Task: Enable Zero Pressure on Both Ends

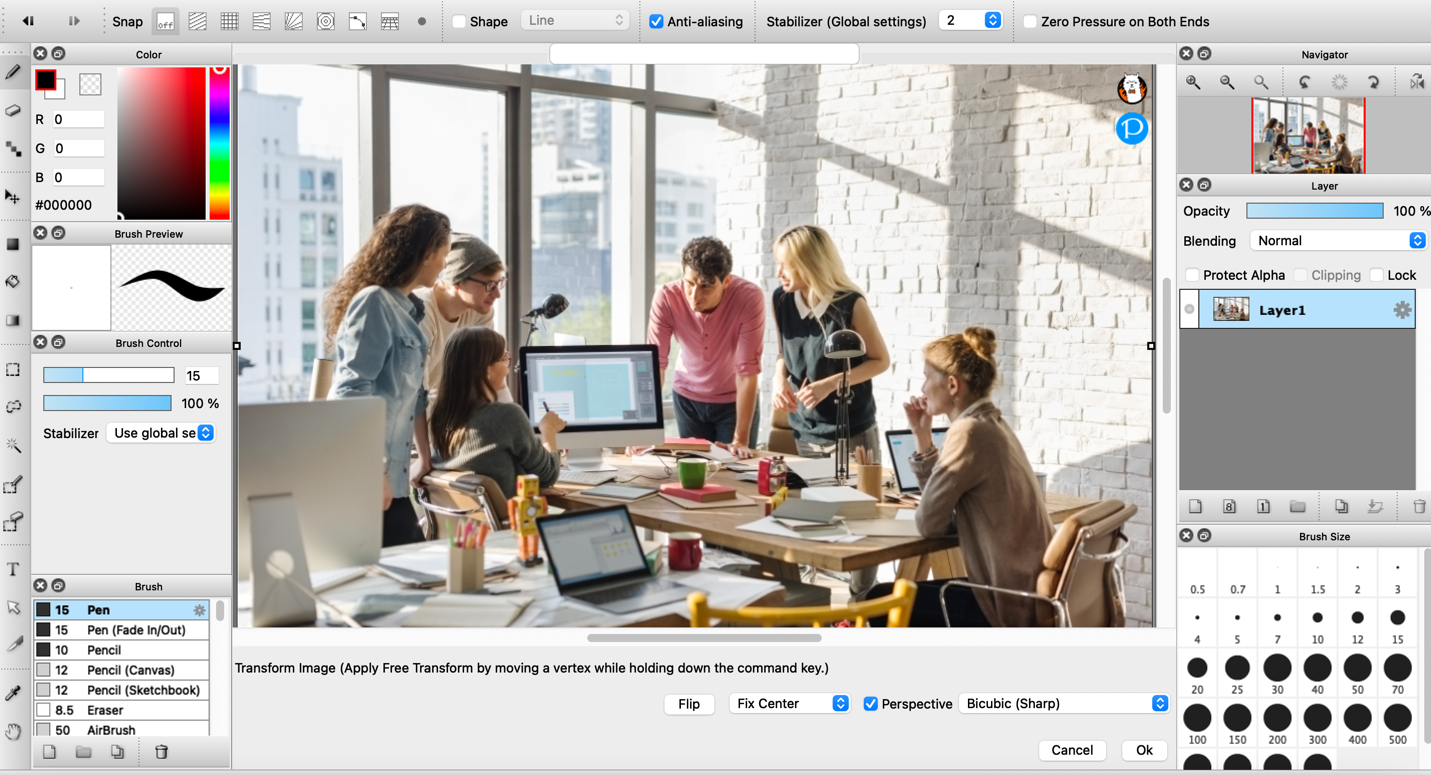Action: (1030, 21)
